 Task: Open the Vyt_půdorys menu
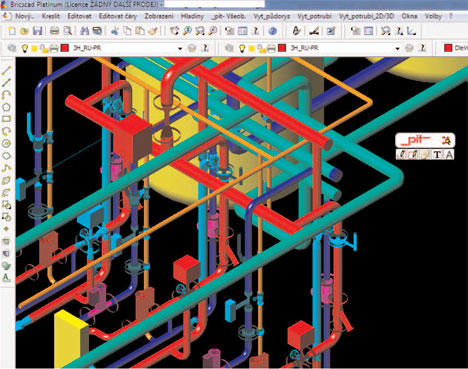[272, 16]
